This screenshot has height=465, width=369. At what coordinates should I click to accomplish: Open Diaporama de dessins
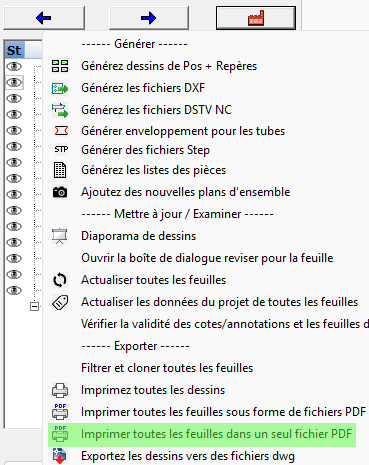click(x=139, y=236)
